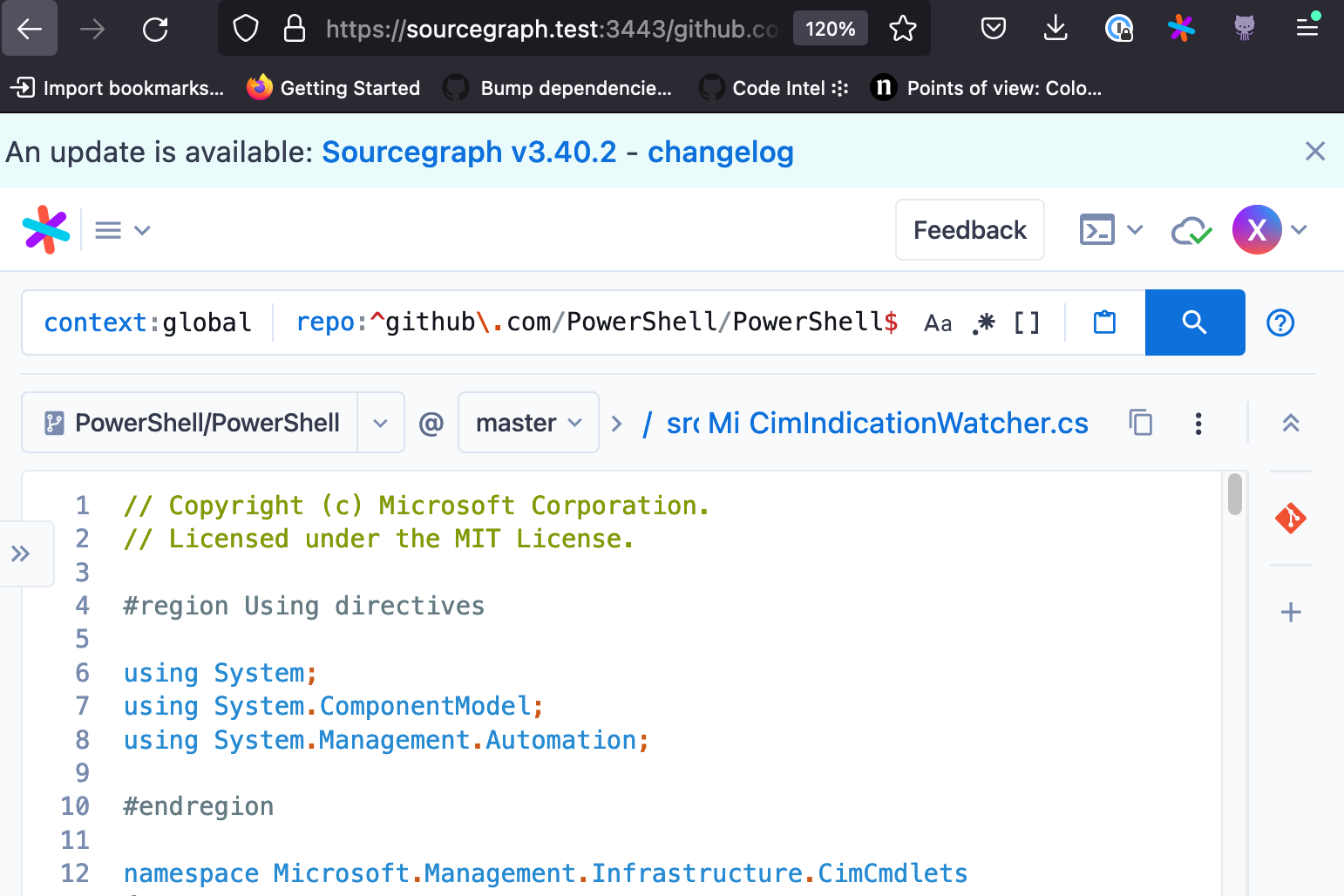The height and width of the screenshot is (896, 1344).
Task: Open the Sourcegraph v3.40.2 update link
Action: [x=469, y=152]
